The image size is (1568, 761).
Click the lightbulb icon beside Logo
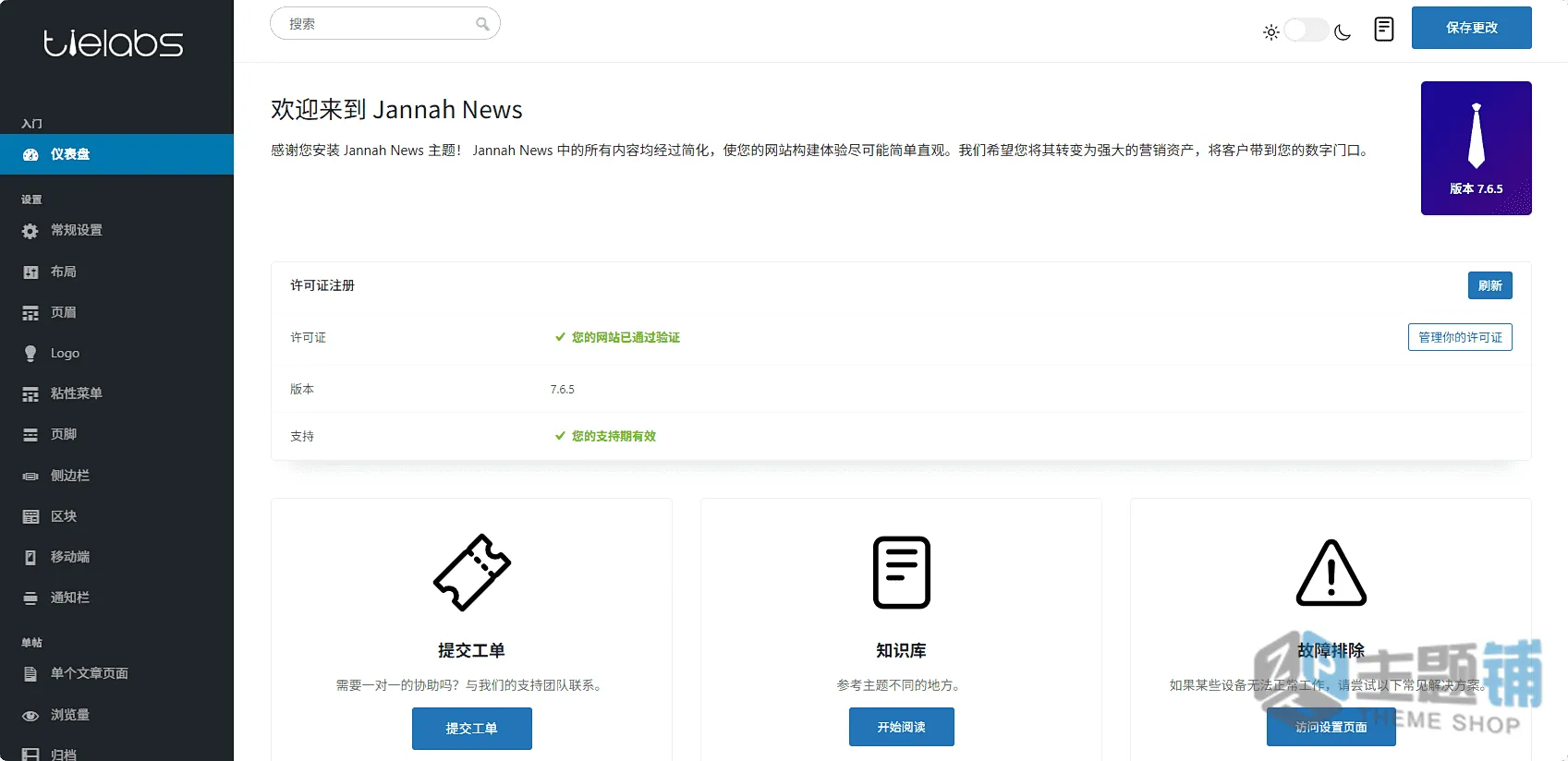click(x=30, y=354)
